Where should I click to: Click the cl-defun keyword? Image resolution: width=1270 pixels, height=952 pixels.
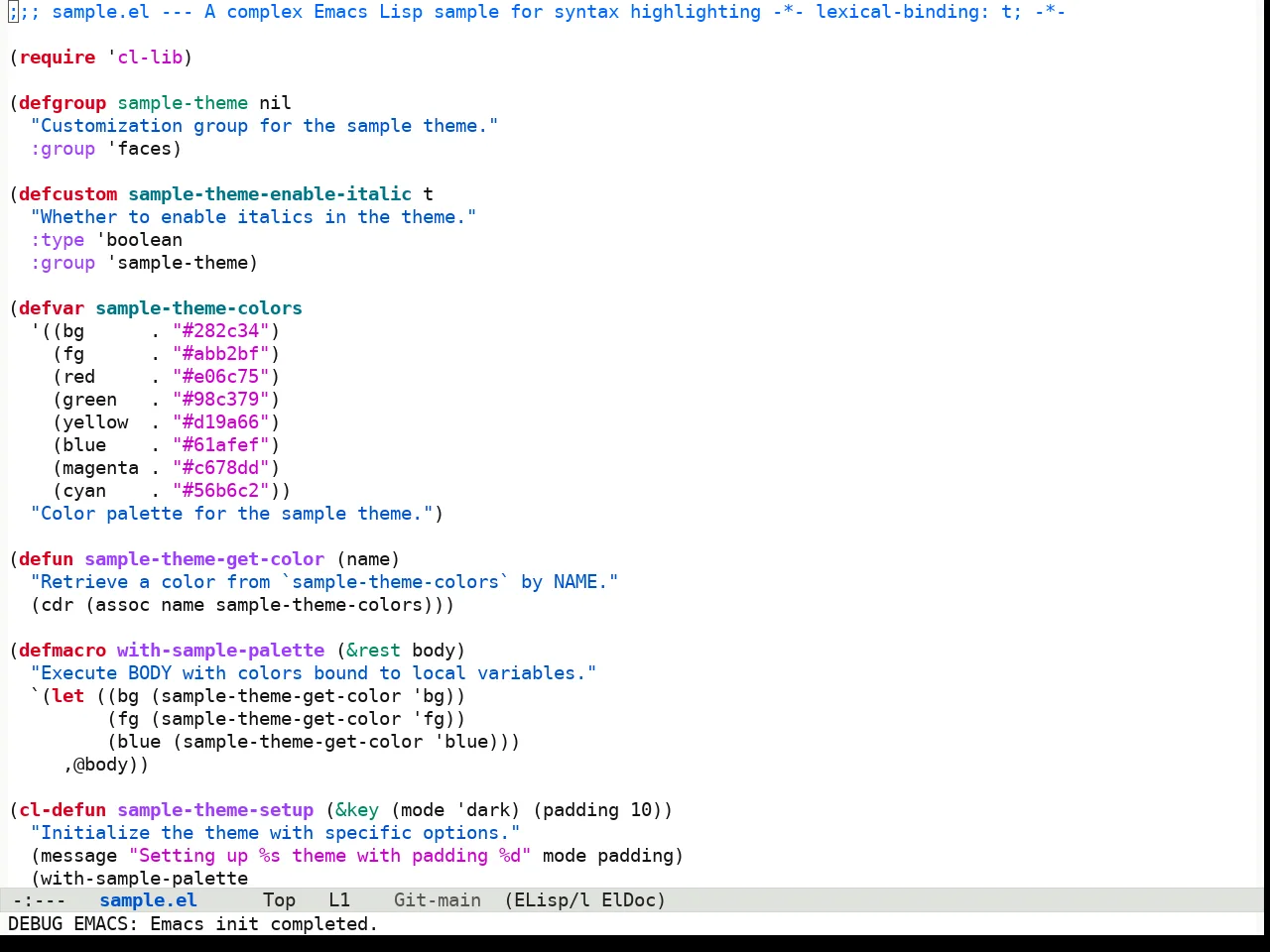click(63, 809)
